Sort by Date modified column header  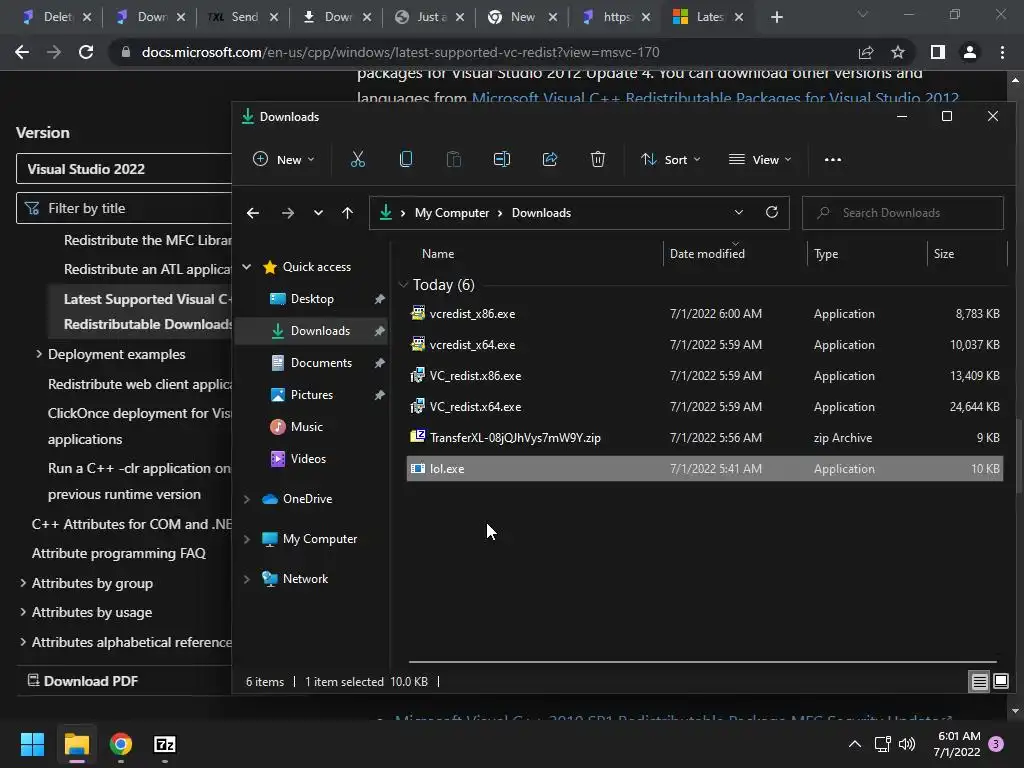click(707, 253)
